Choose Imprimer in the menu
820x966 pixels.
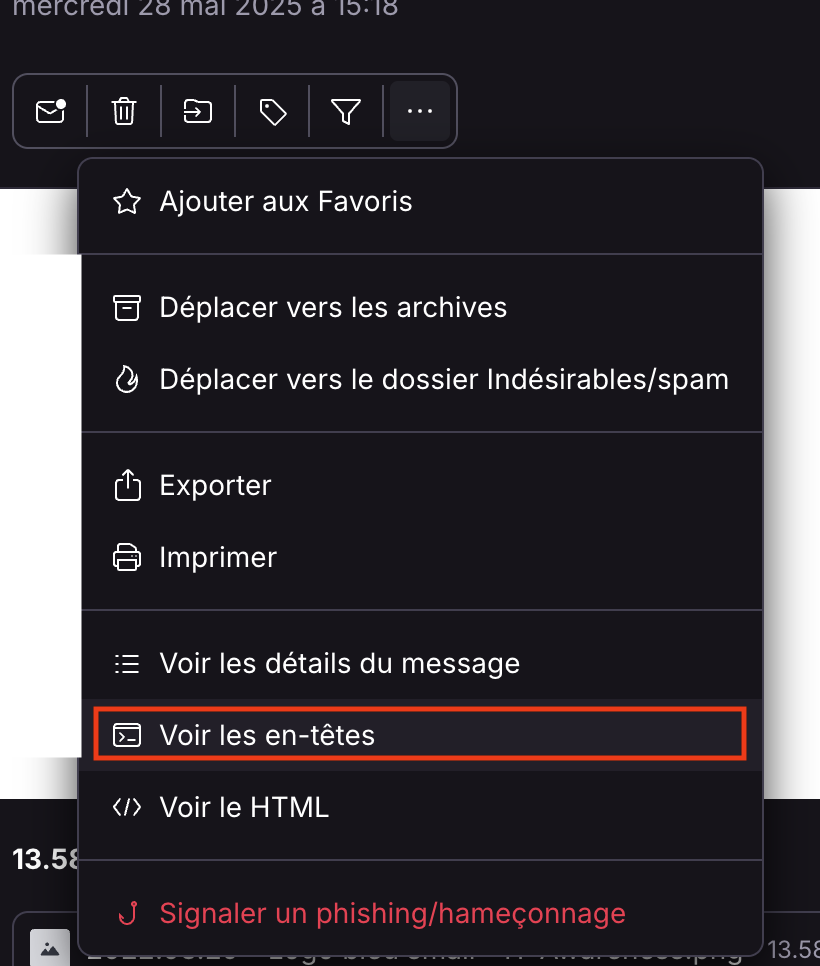218,557
